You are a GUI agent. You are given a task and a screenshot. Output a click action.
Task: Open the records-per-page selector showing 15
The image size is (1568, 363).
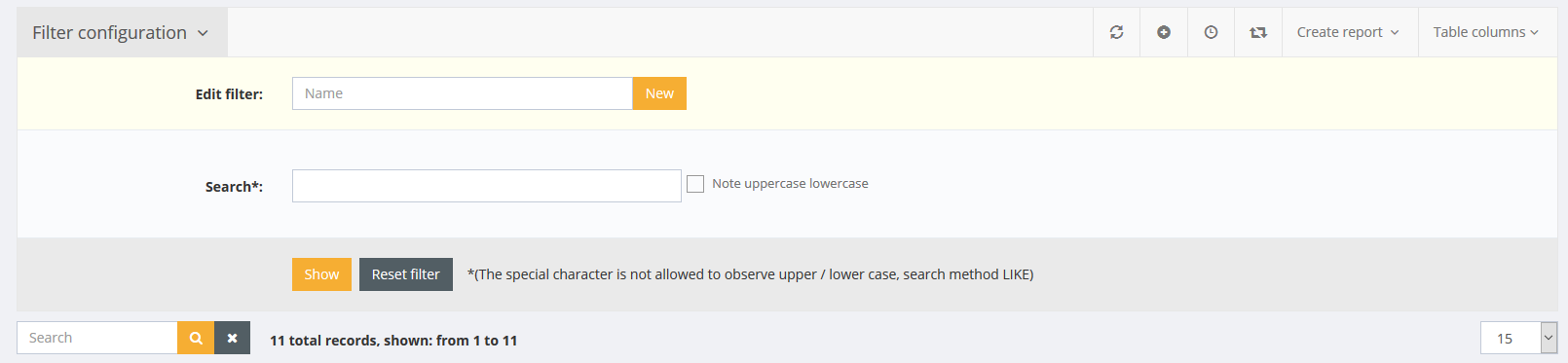[1518, 338]
